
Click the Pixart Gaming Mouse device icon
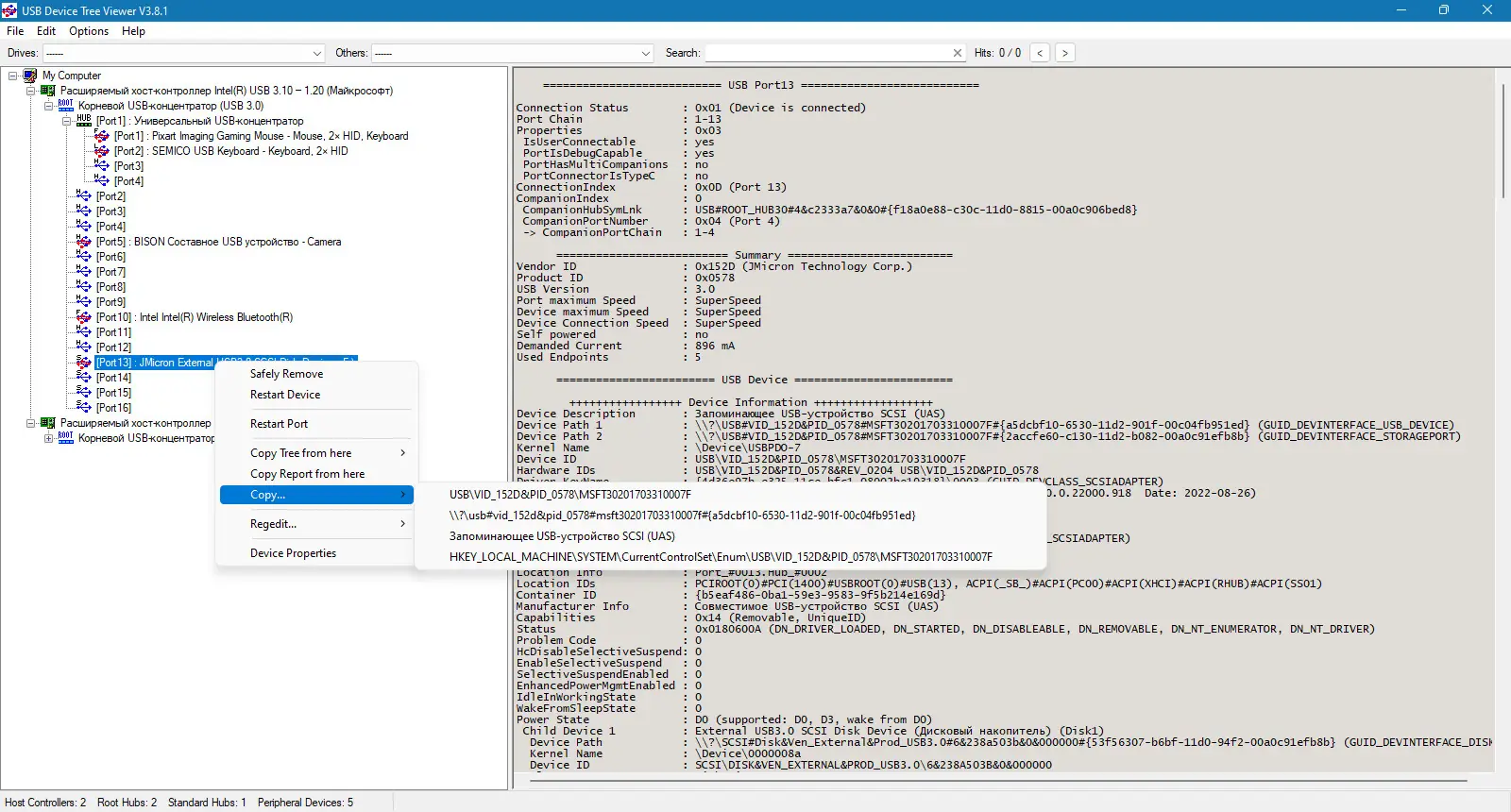pos(102,136)
